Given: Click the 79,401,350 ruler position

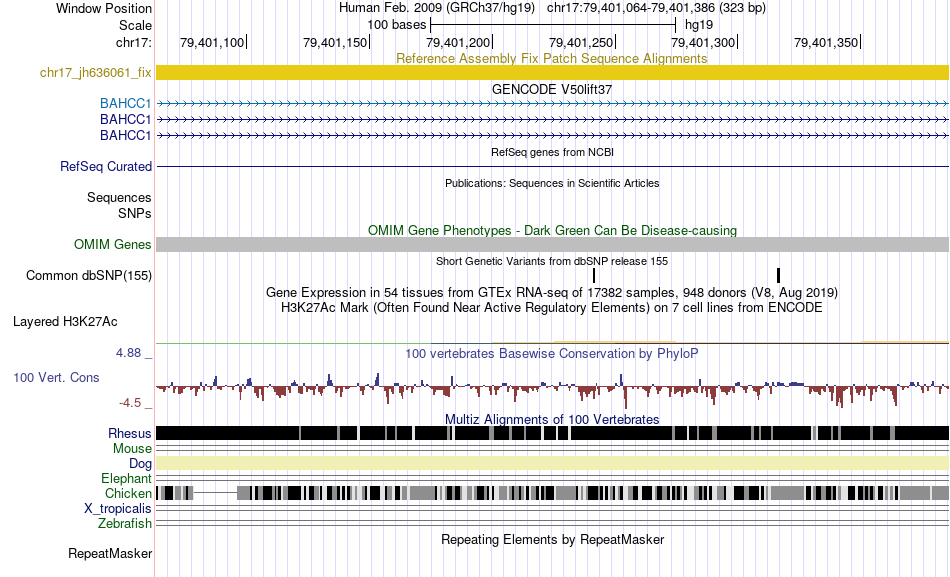Looking at the screenshot, I should (826, 42).
